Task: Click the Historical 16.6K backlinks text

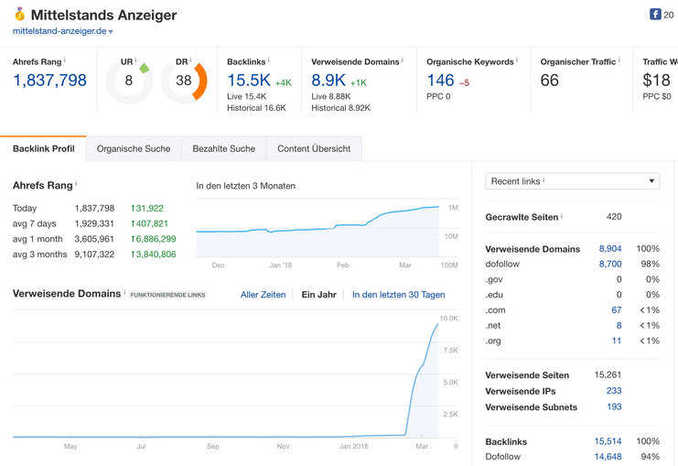Action: 256,108
